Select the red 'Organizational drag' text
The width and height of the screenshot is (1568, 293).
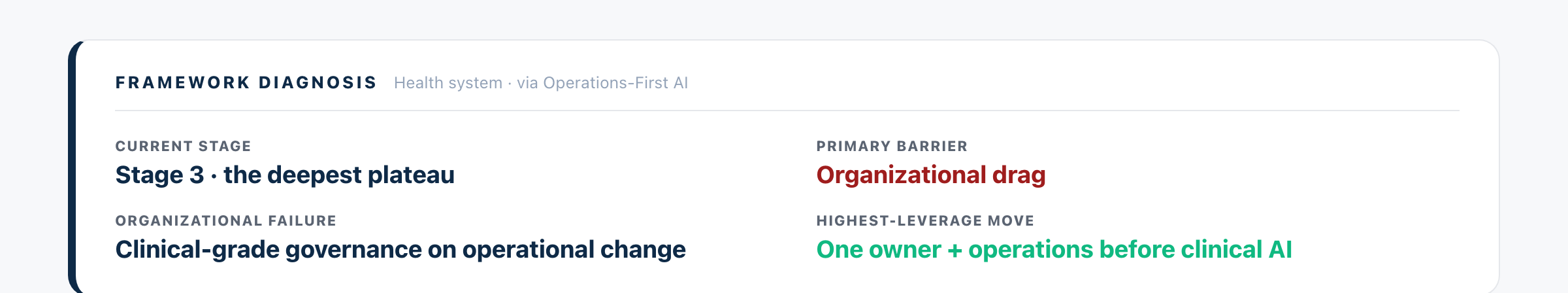(931, 175)
